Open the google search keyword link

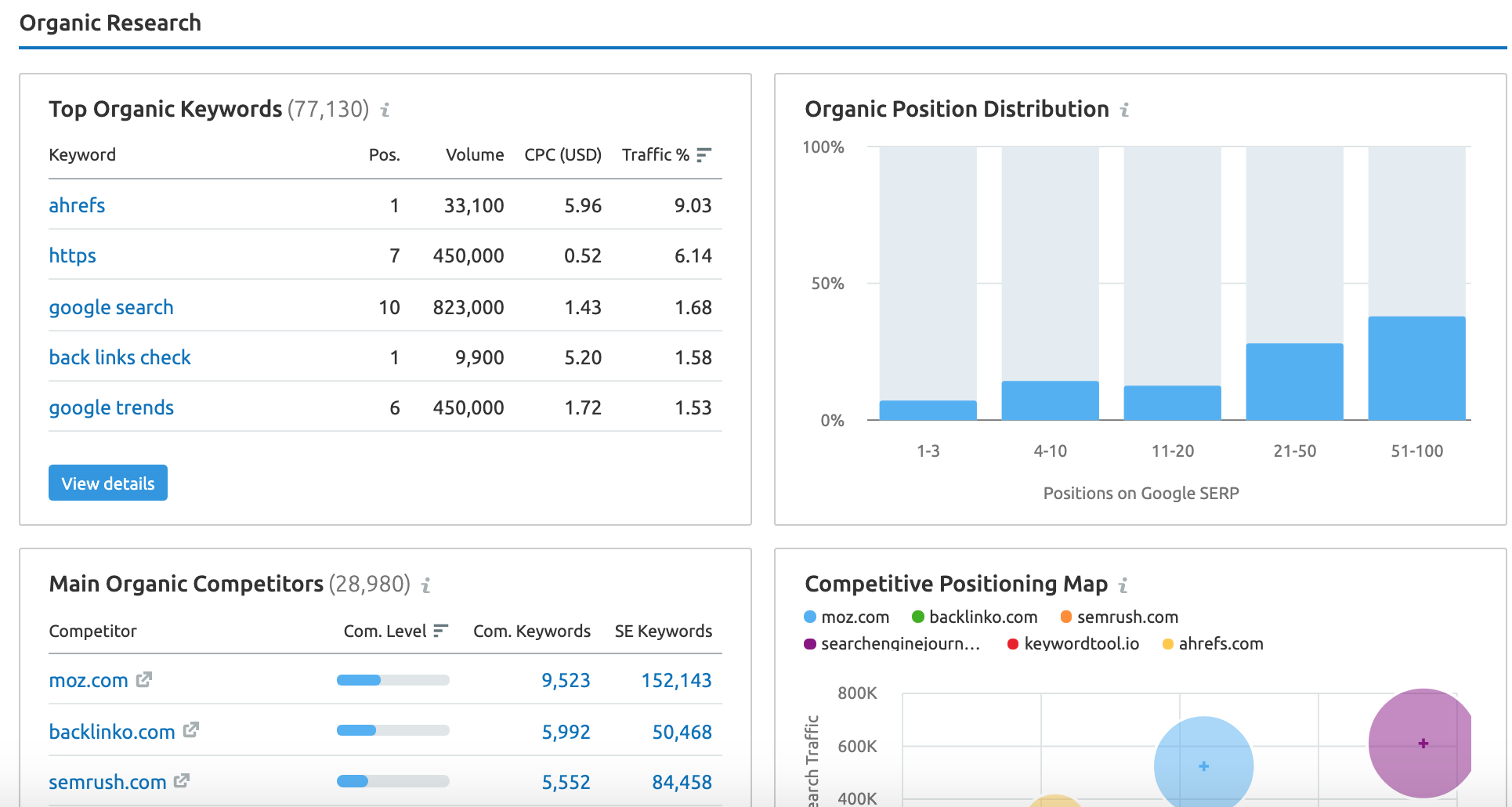(111, 307)
